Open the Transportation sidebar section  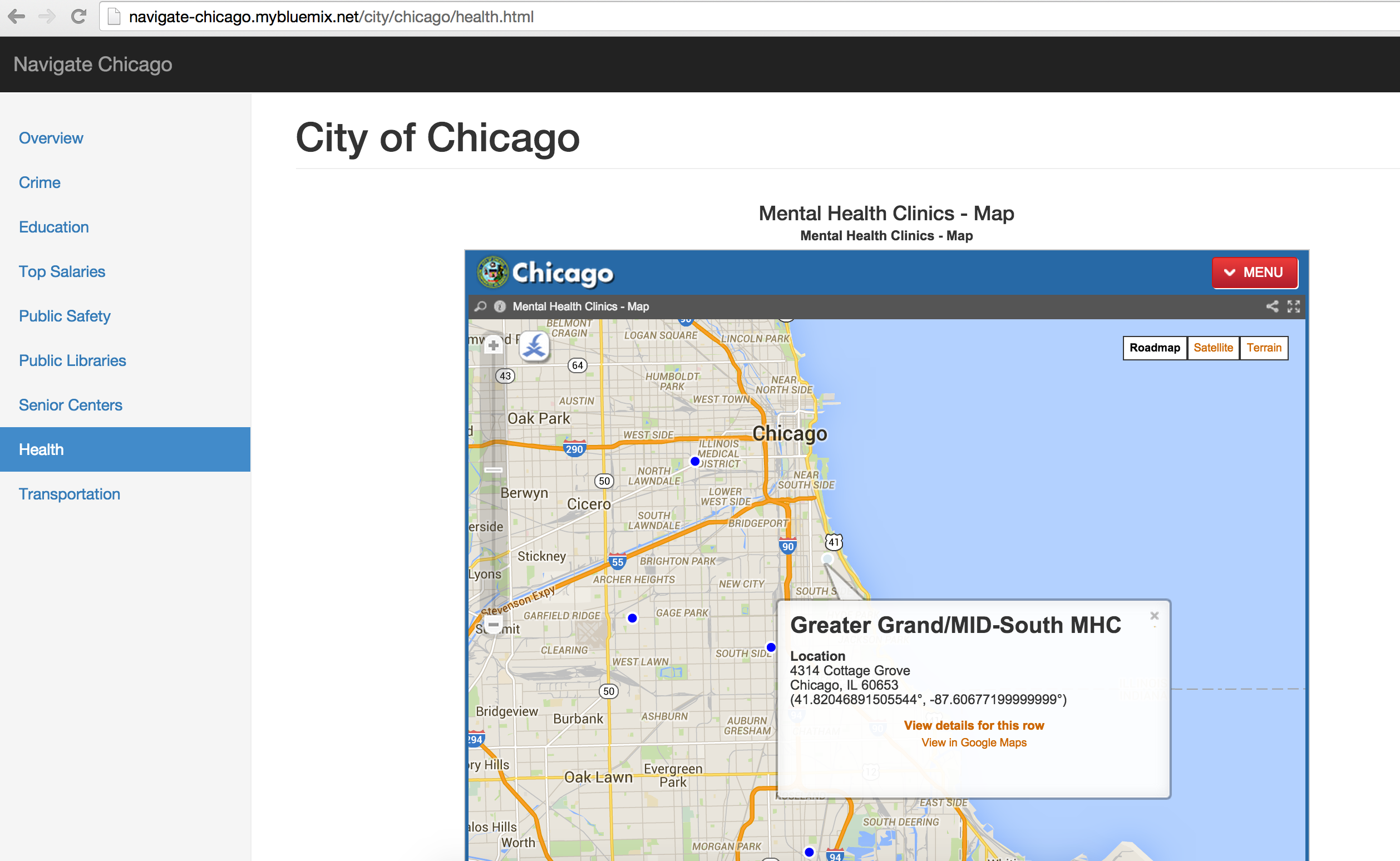(x=70, y=494)
